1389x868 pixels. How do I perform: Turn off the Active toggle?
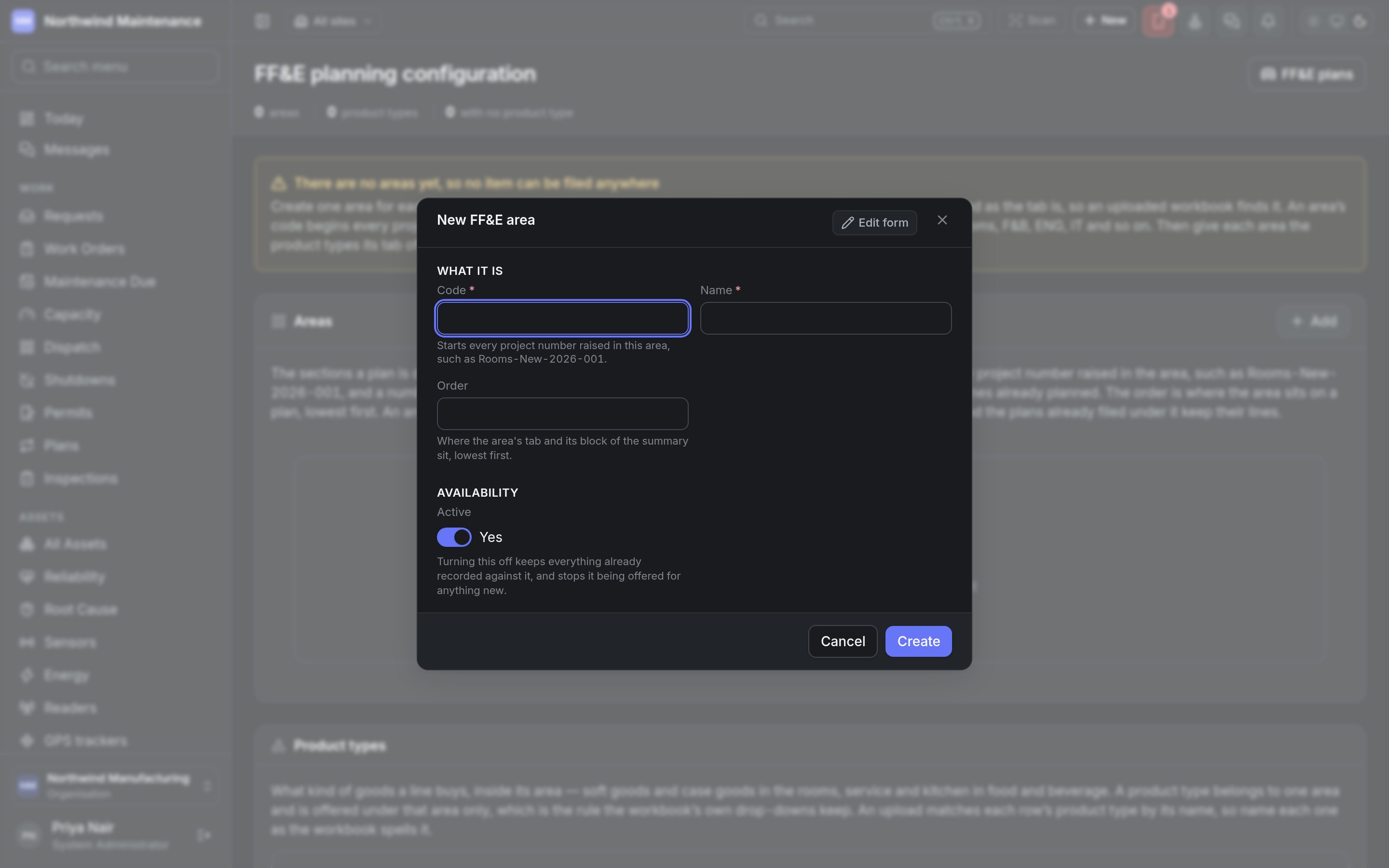[x=454, y=537]
